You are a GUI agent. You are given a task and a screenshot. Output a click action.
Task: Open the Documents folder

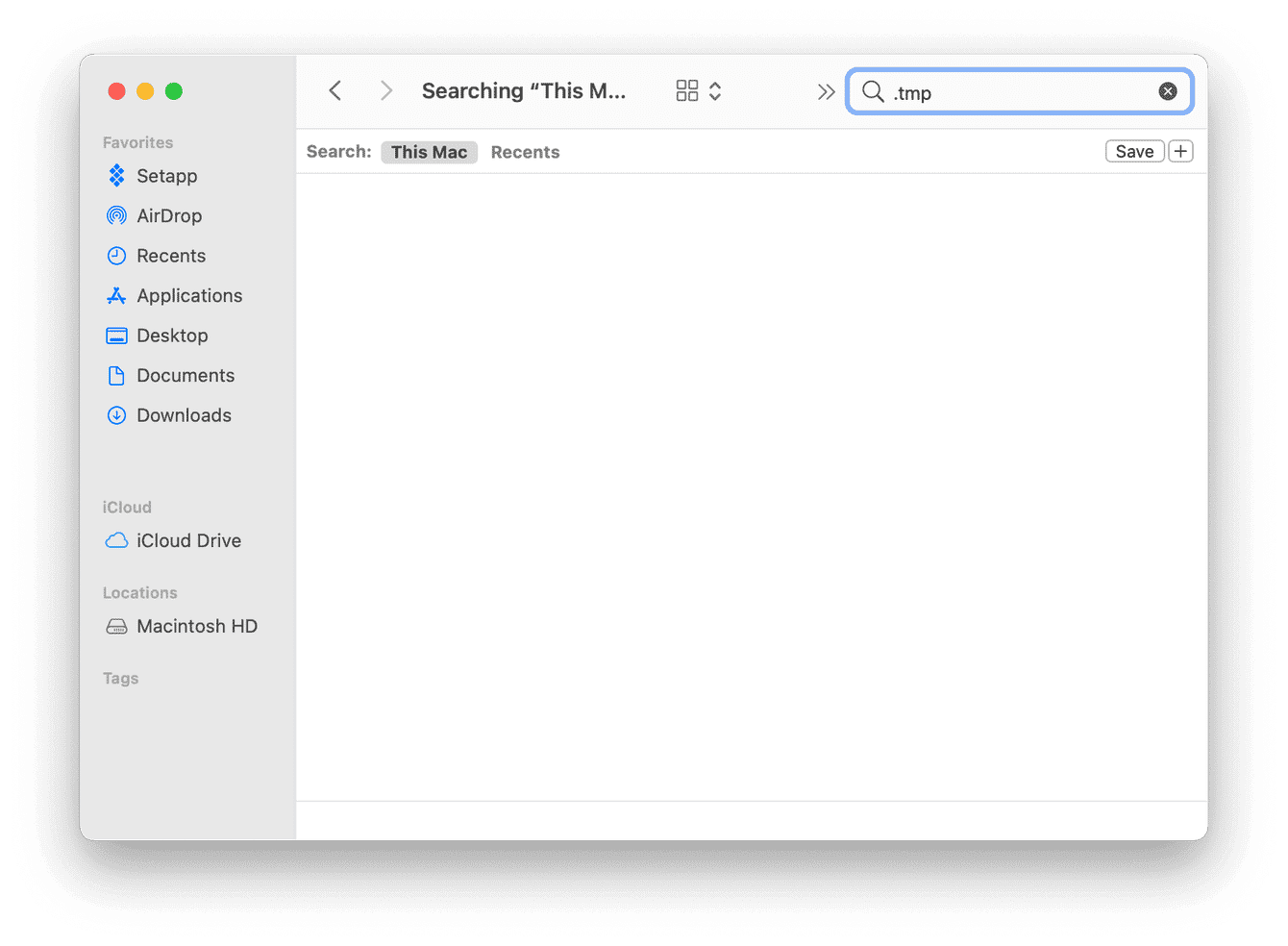click(186, 375)
